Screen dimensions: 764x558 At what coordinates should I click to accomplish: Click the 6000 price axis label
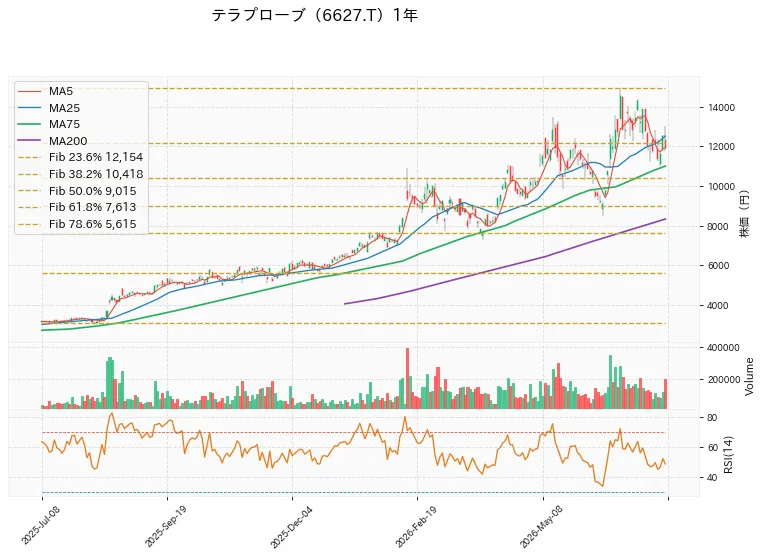click(718, 266)
